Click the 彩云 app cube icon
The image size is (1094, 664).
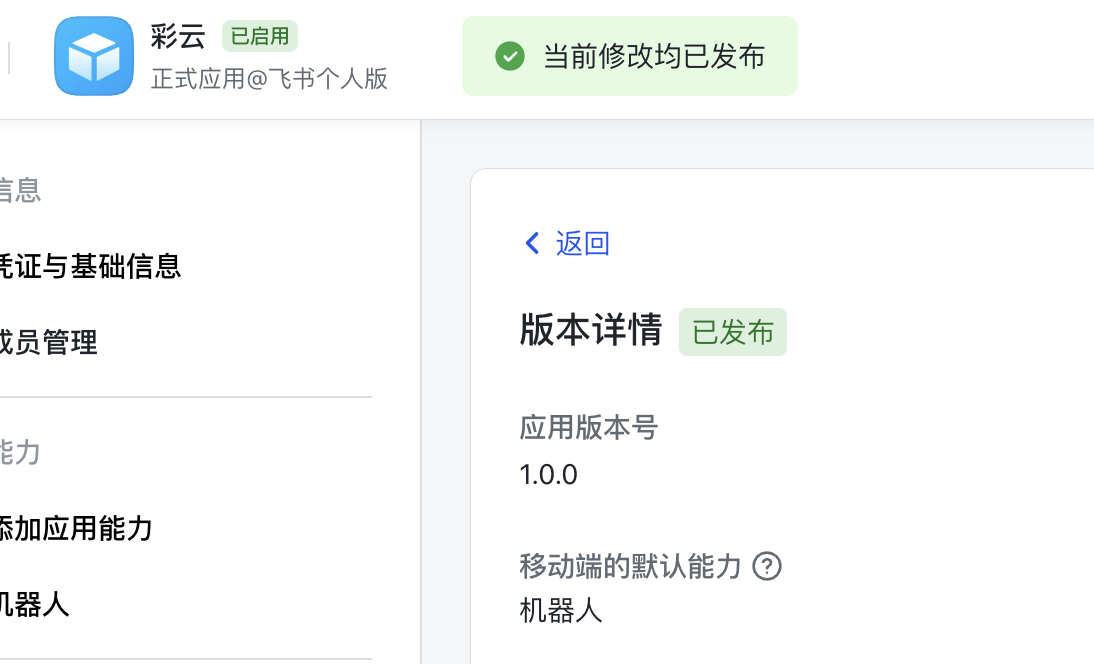(x=94, y=57)
